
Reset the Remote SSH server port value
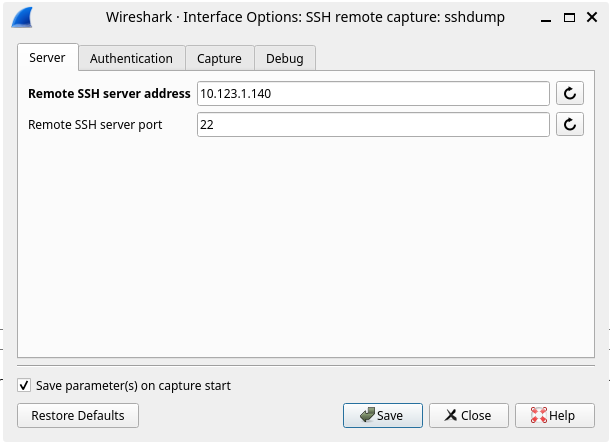569,125
